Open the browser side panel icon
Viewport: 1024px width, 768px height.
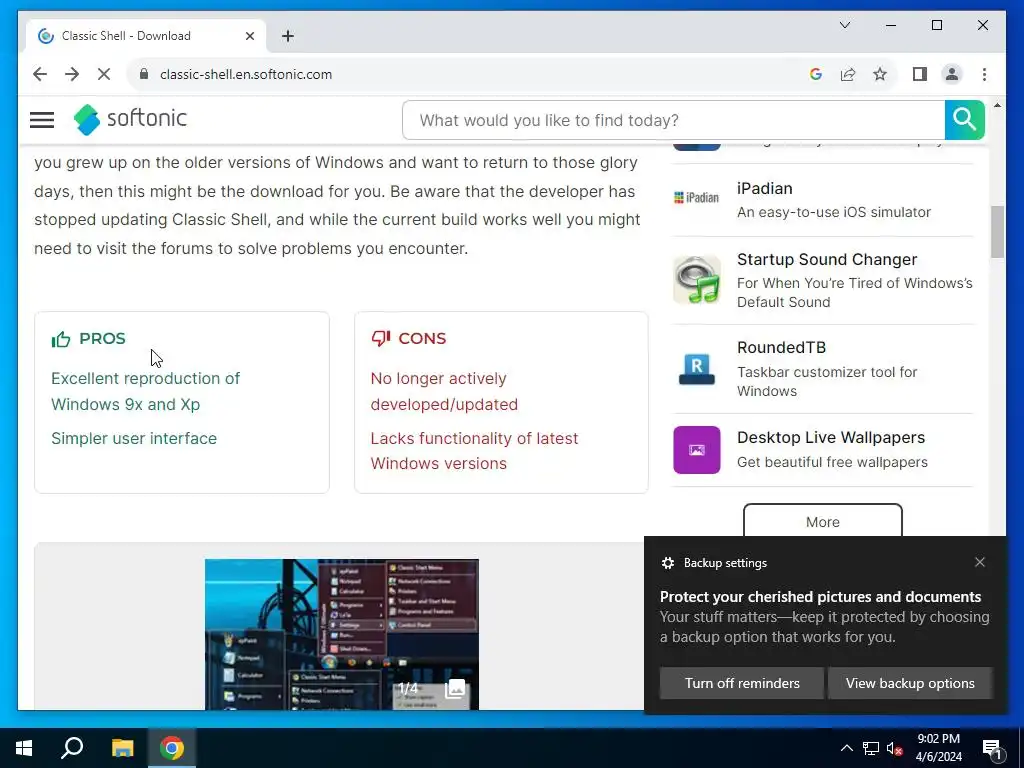[920, 74]
